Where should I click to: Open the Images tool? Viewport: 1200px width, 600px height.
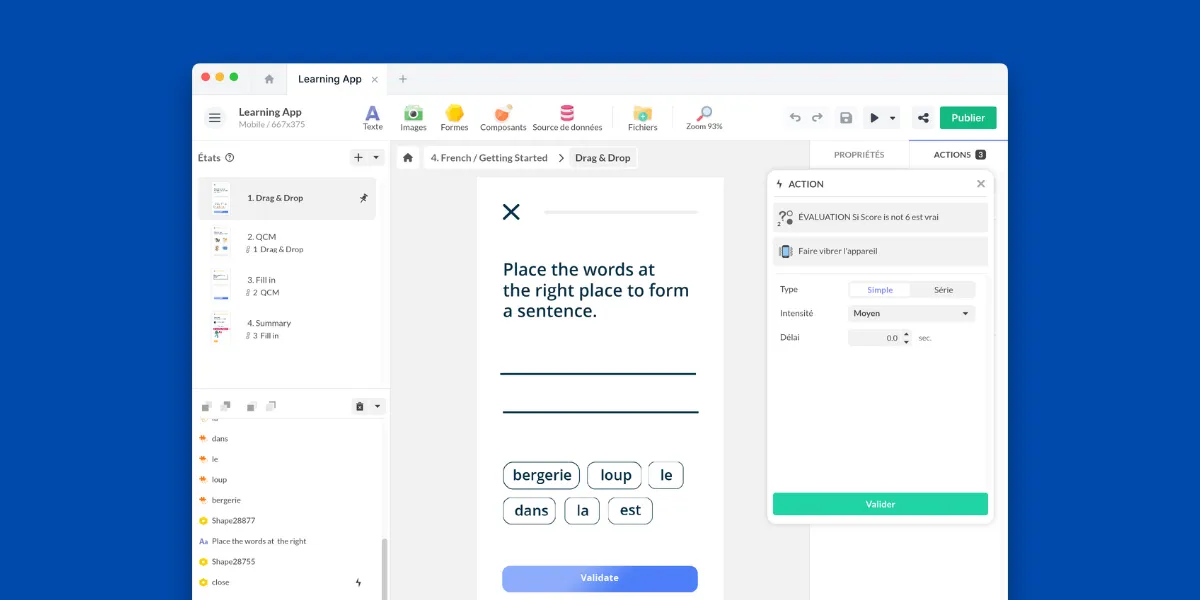[x=413, y=116]
